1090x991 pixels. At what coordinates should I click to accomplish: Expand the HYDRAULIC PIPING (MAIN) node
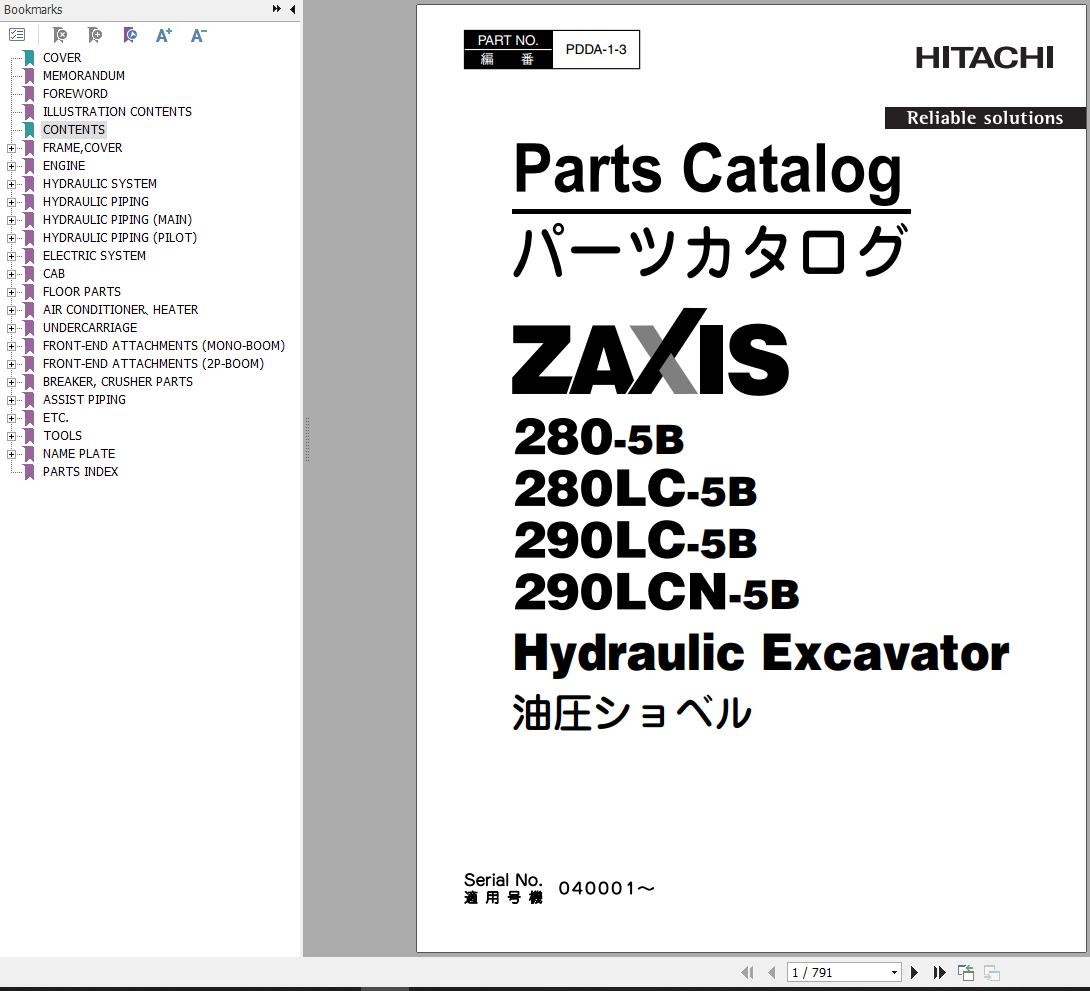[11, 220]
